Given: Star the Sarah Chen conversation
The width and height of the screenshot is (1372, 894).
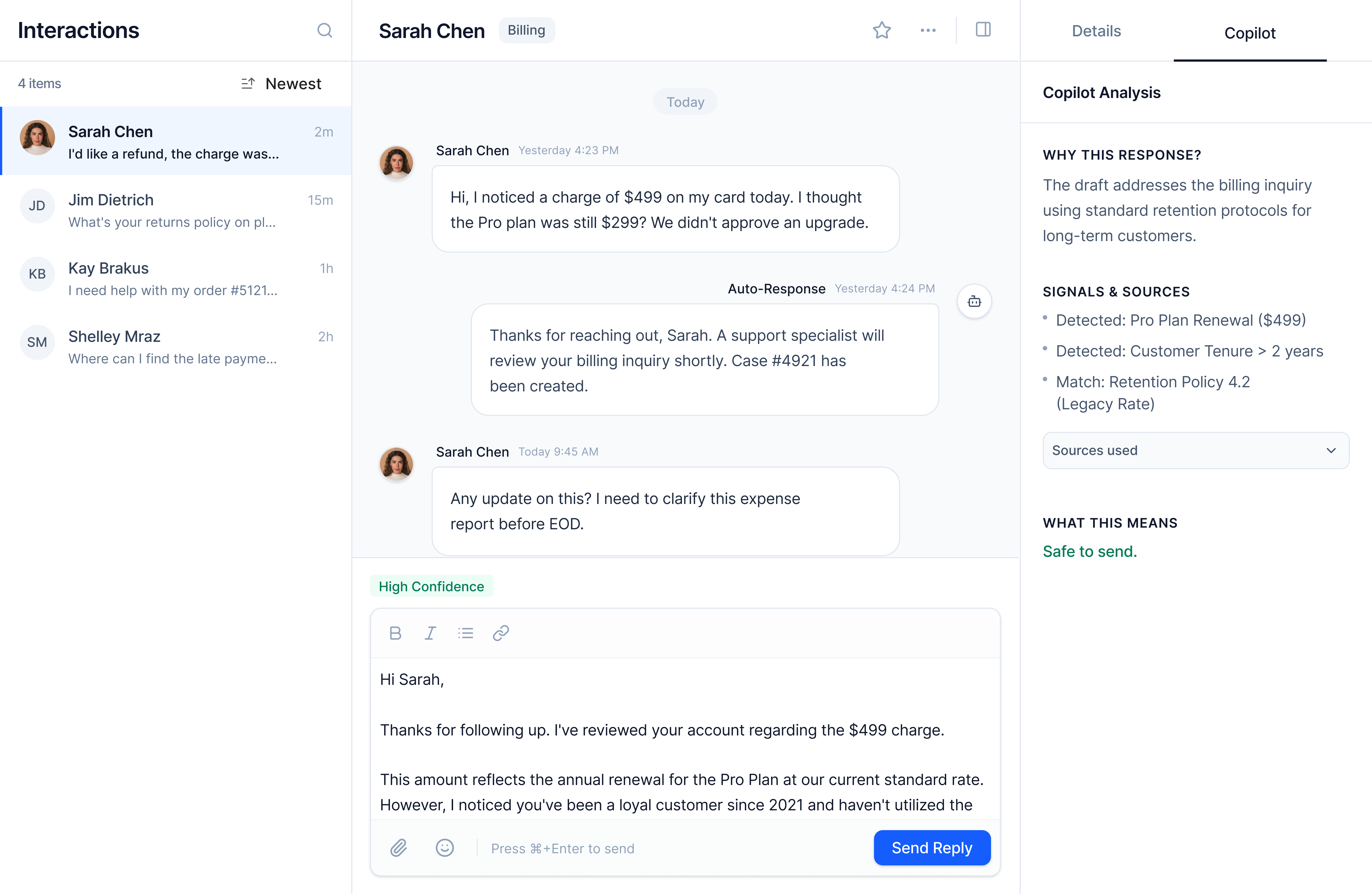Looking at the screenshot, I should (x=881, y=30).
